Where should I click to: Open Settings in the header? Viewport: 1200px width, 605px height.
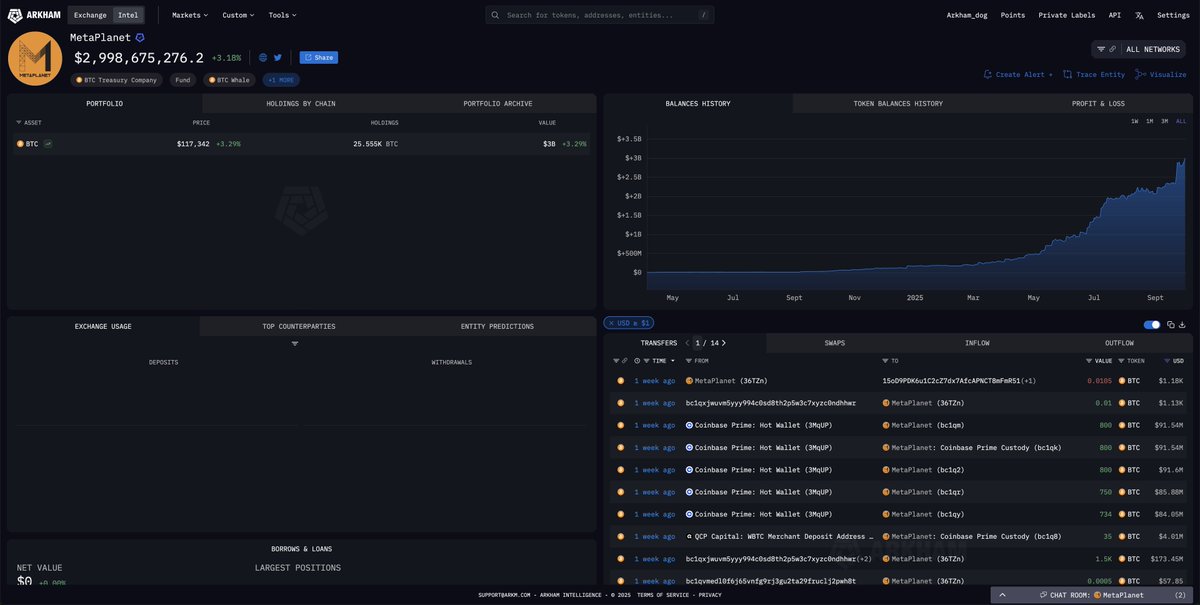click(x=1173, y=16)
